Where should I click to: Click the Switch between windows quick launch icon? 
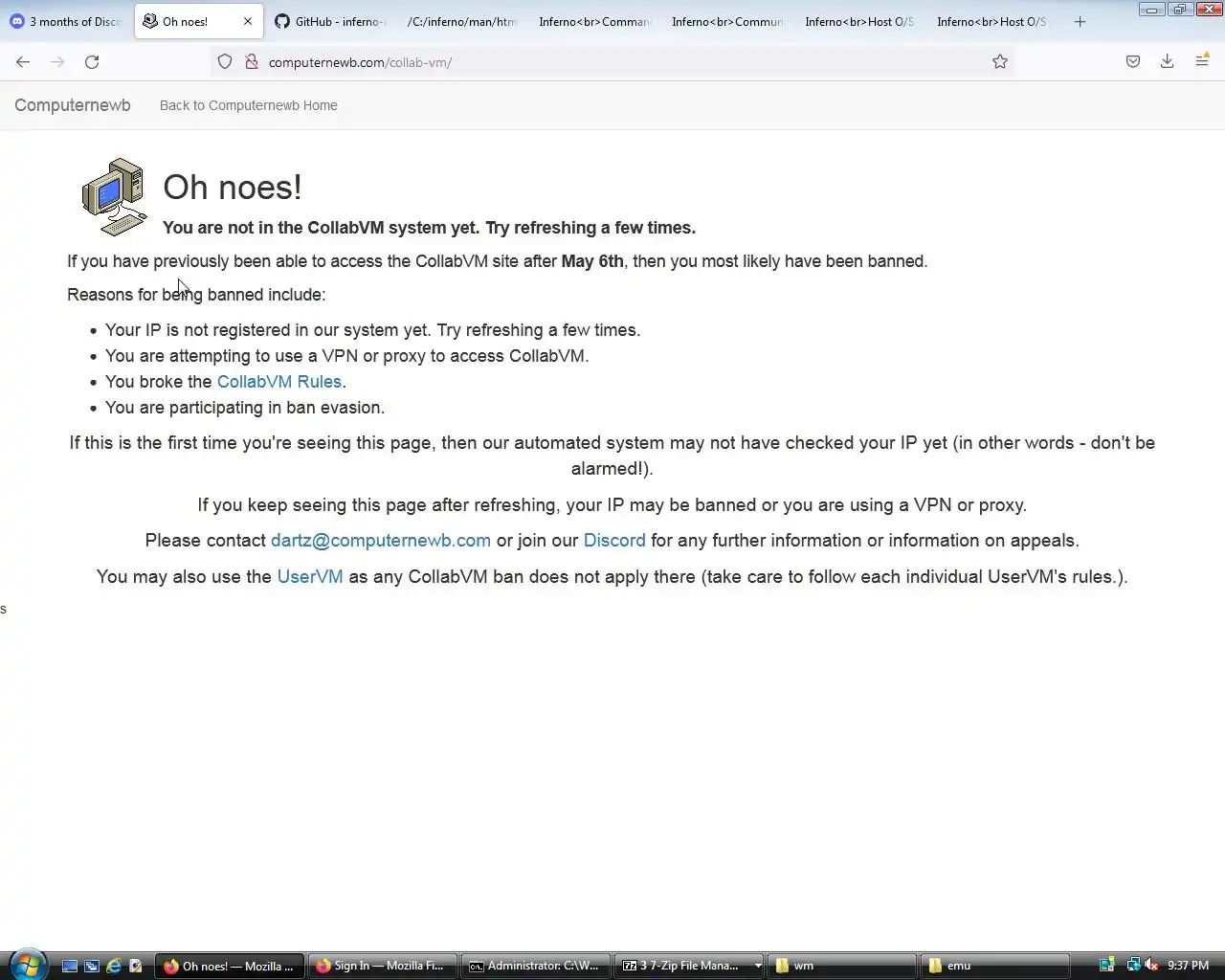point(92,966)
